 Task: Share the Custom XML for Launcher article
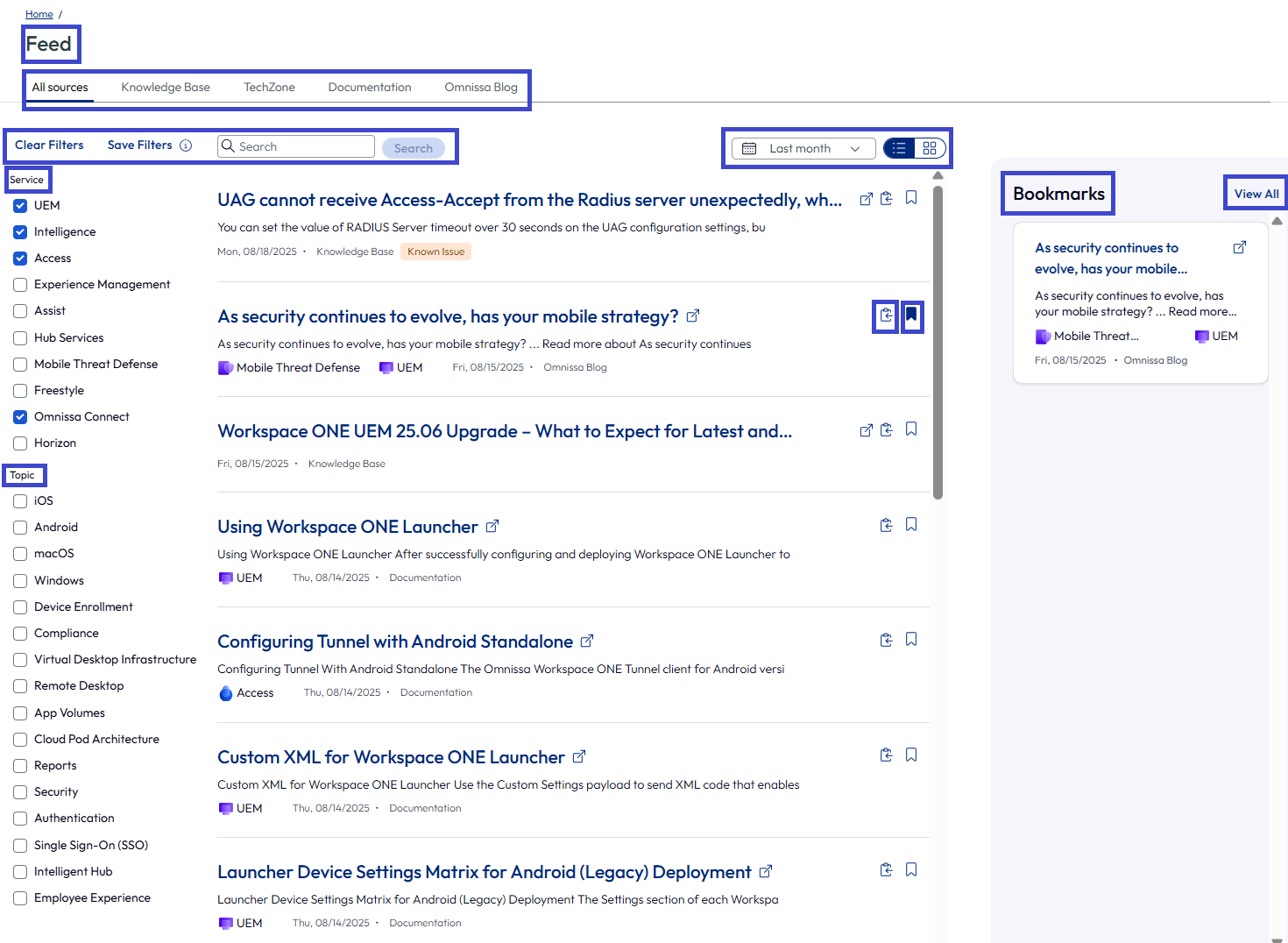(x=887, y=755)
